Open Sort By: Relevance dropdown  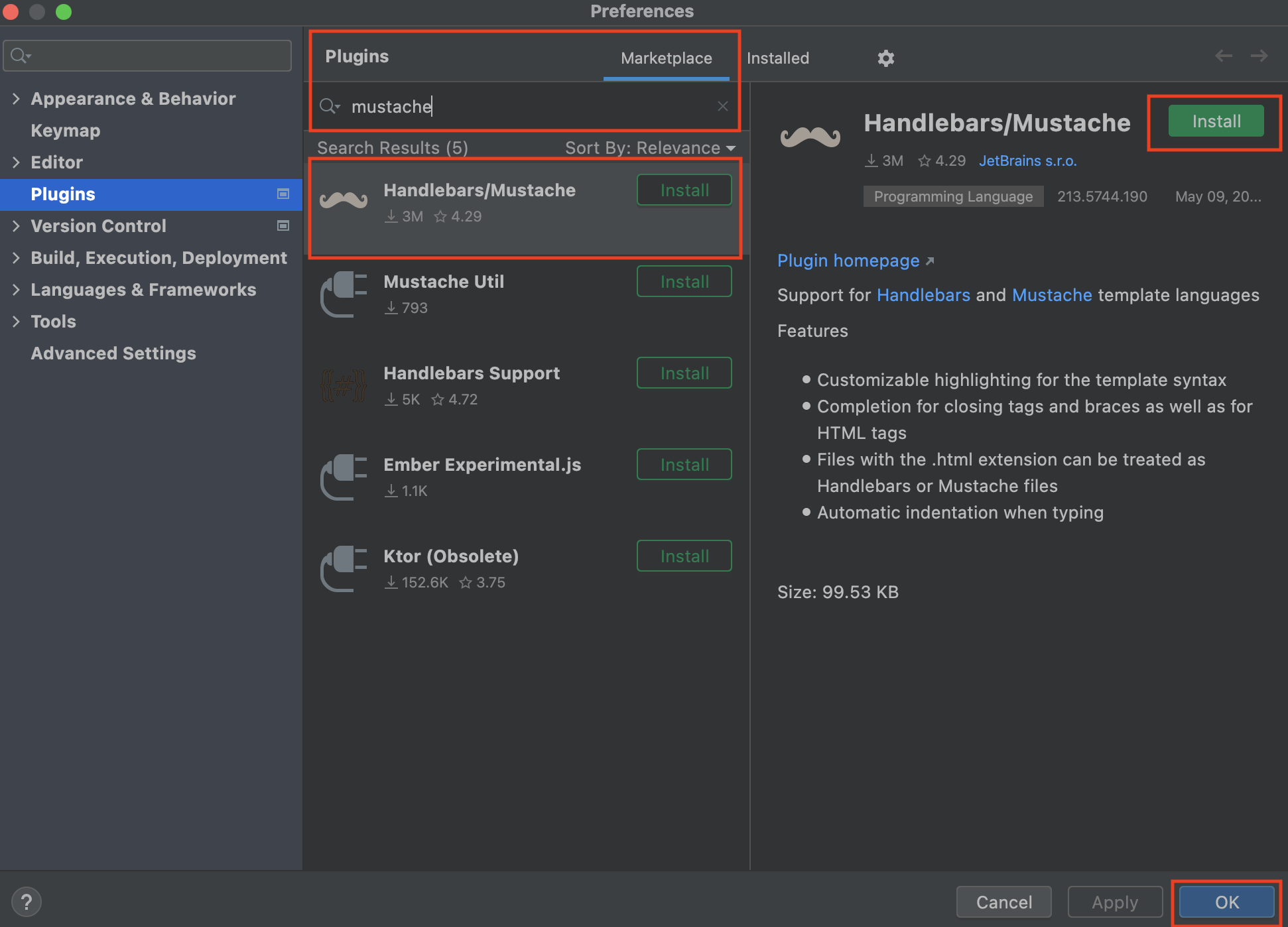650,148
